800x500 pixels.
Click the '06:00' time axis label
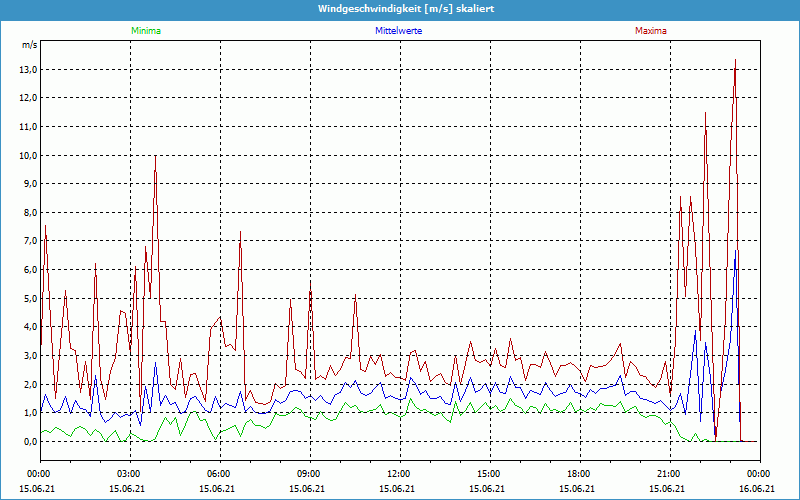point(220,474)
